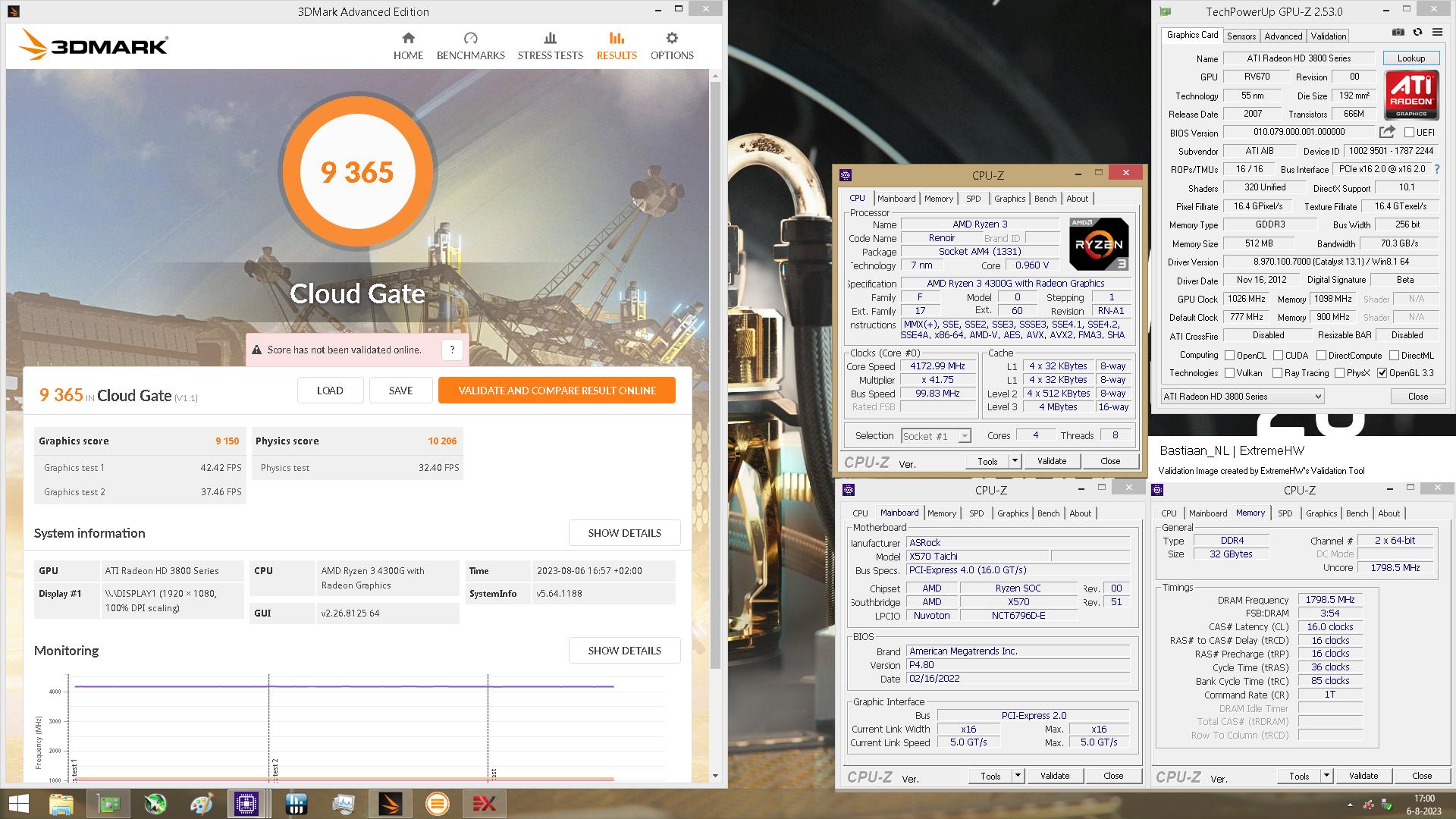Click Bus Interface question mark in GPU-Z
Viewport: 1456px width, 819px height.
(1437, 169)
